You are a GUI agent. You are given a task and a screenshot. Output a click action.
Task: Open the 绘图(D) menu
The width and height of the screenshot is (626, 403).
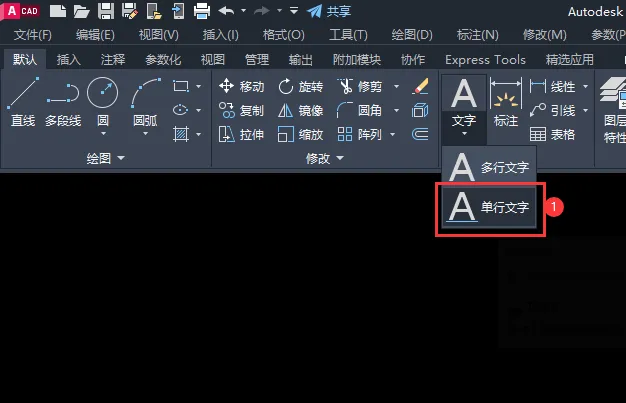[x=412, y=35]
